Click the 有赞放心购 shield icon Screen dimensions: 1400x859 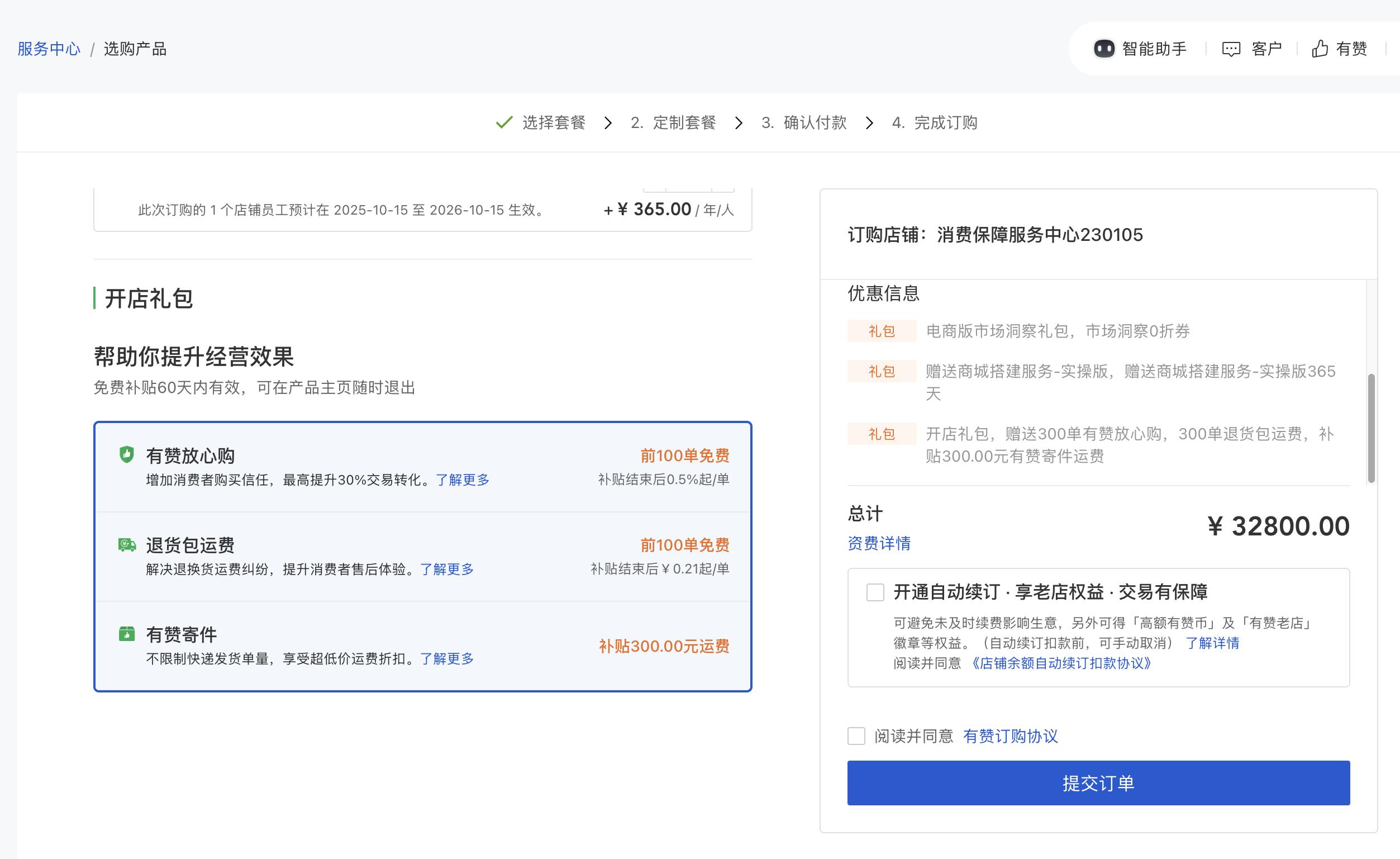point(126,454)
